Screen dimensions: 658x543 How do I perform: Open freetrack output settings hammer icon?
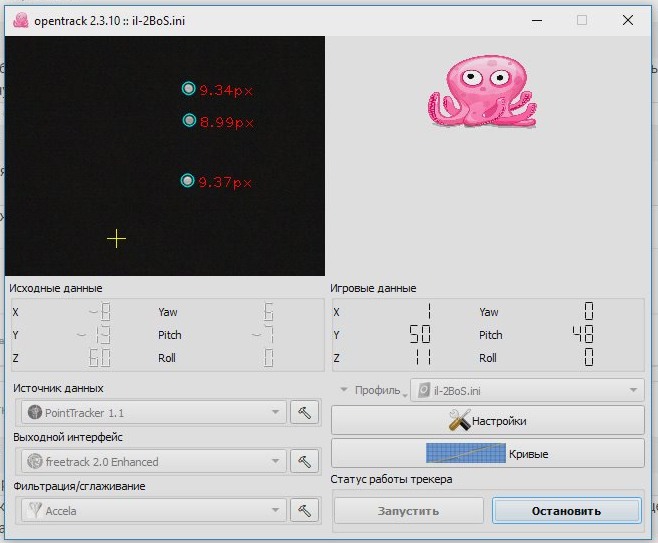tap(304, 462)
